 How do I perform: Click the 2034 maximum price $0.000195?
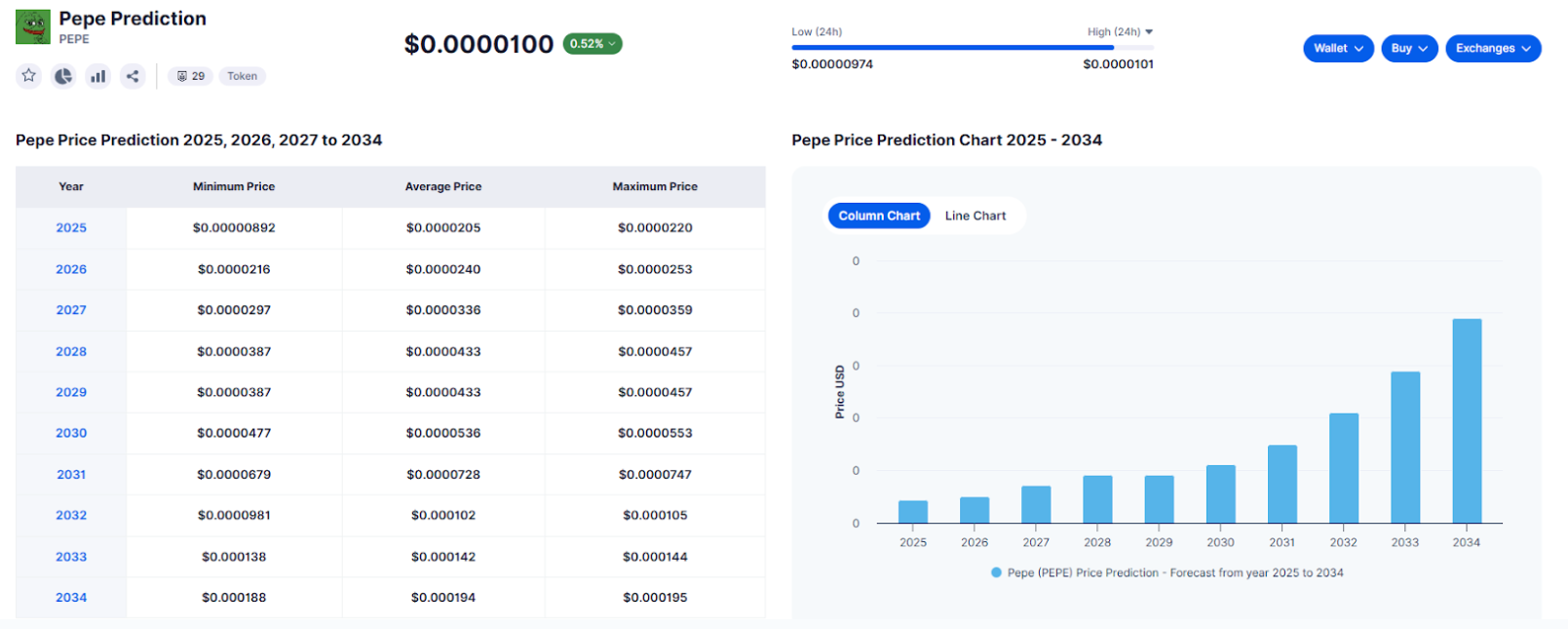tap(655, 598)
